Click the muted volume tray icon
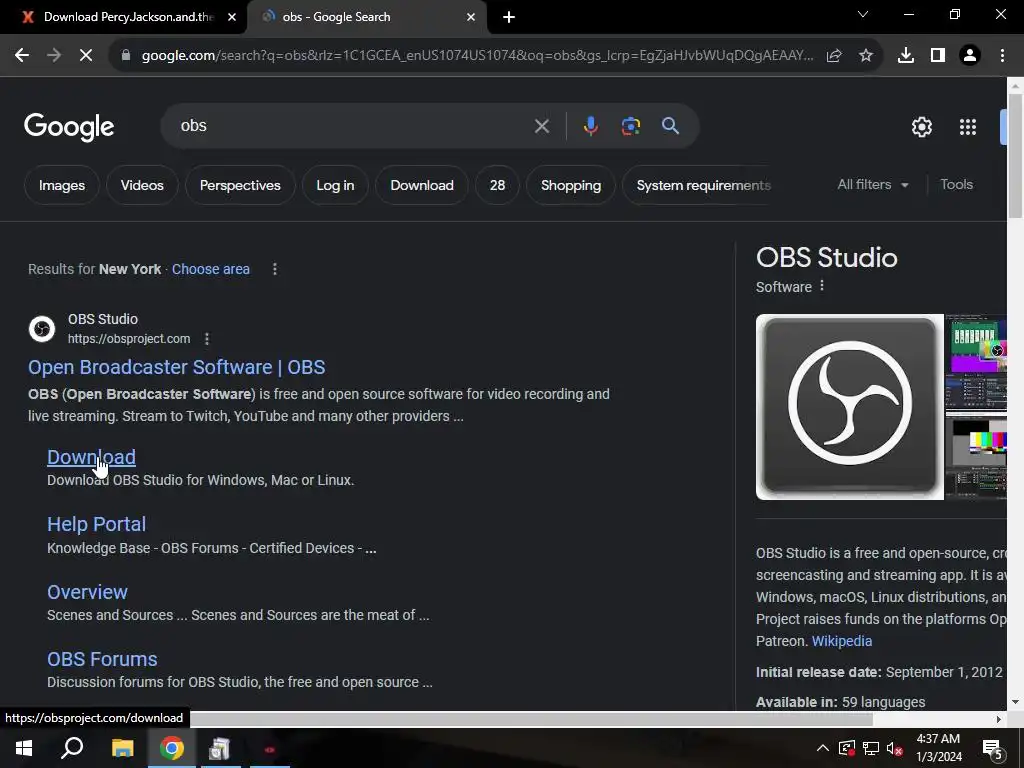The height and width of the screenshot is (768, 1024). 894,748
